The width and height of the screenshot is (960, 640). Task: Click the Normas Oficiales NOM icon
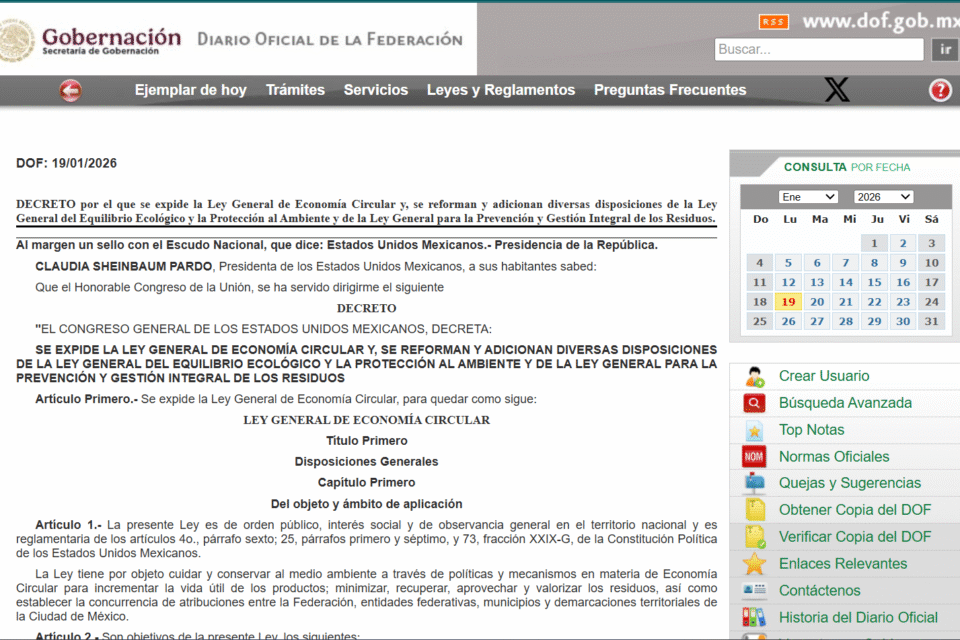[755, 457]
